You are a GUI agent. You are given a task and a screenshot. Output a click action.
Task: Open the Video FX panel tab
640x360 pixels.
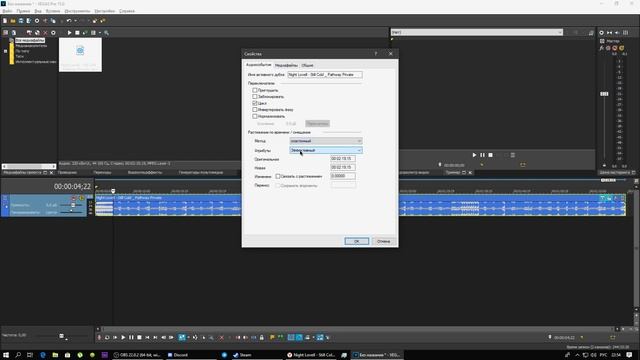pos(144,172)
